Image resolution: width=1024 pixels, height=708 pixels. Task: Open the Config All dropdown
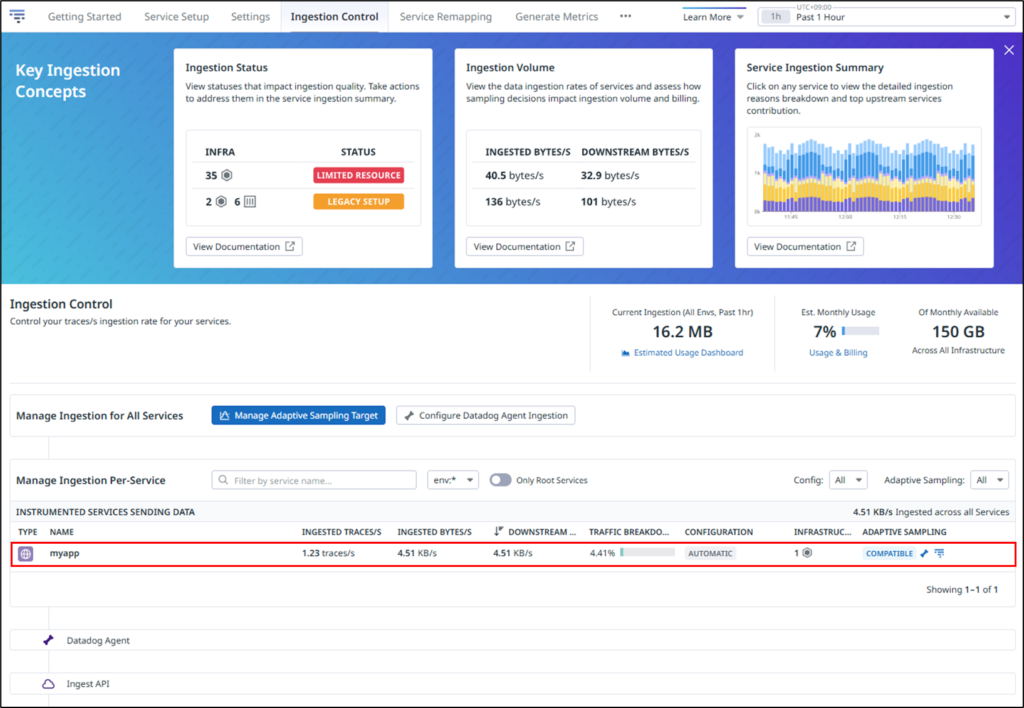click(x=847, y=480)
